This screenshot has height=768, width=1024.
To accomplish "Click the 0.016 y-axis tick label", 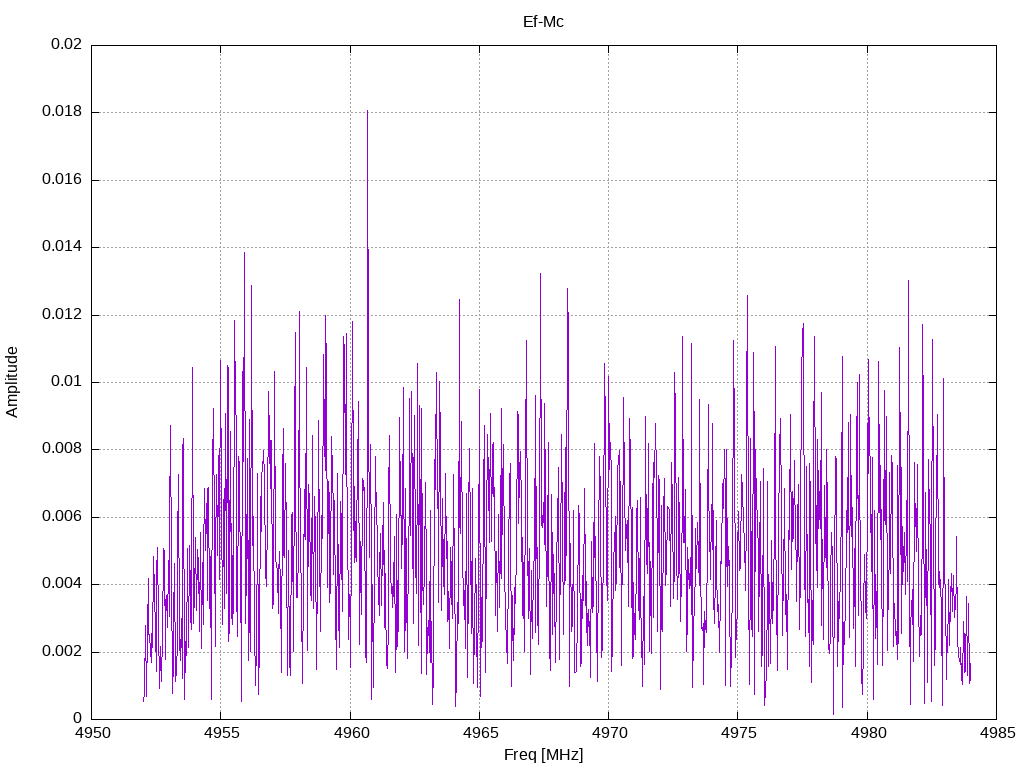I will pyautogui.click(x=62, y=180).
